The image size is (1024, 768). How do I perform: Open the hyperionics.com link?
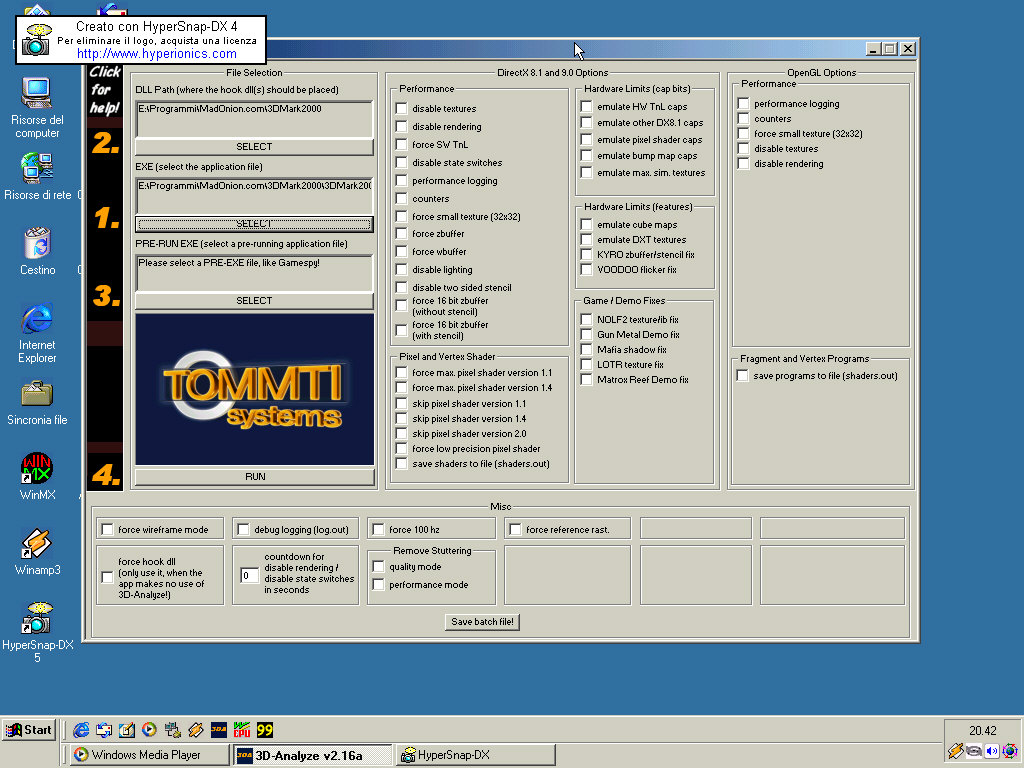157,54
